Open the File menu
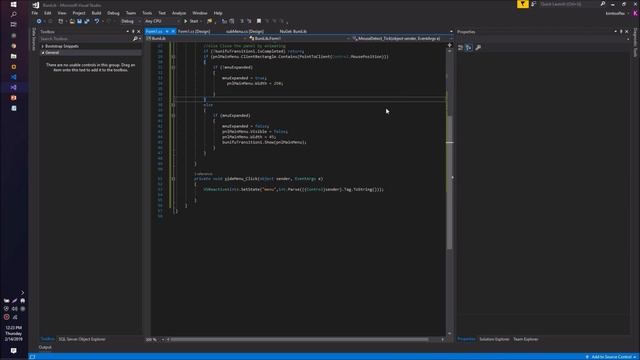 click(x=35, y=13)
